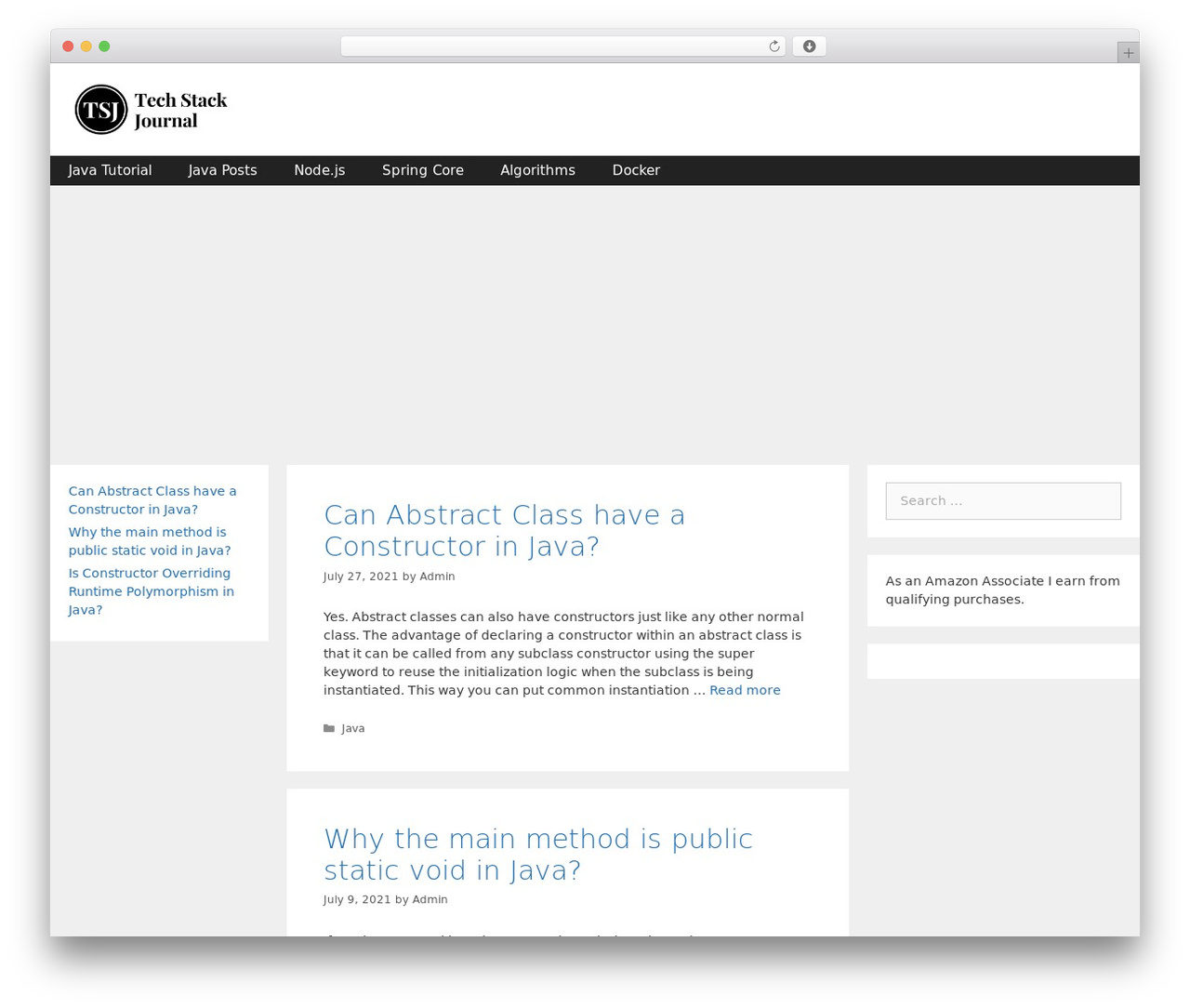Open Admin author link of July 9 post

430,900
